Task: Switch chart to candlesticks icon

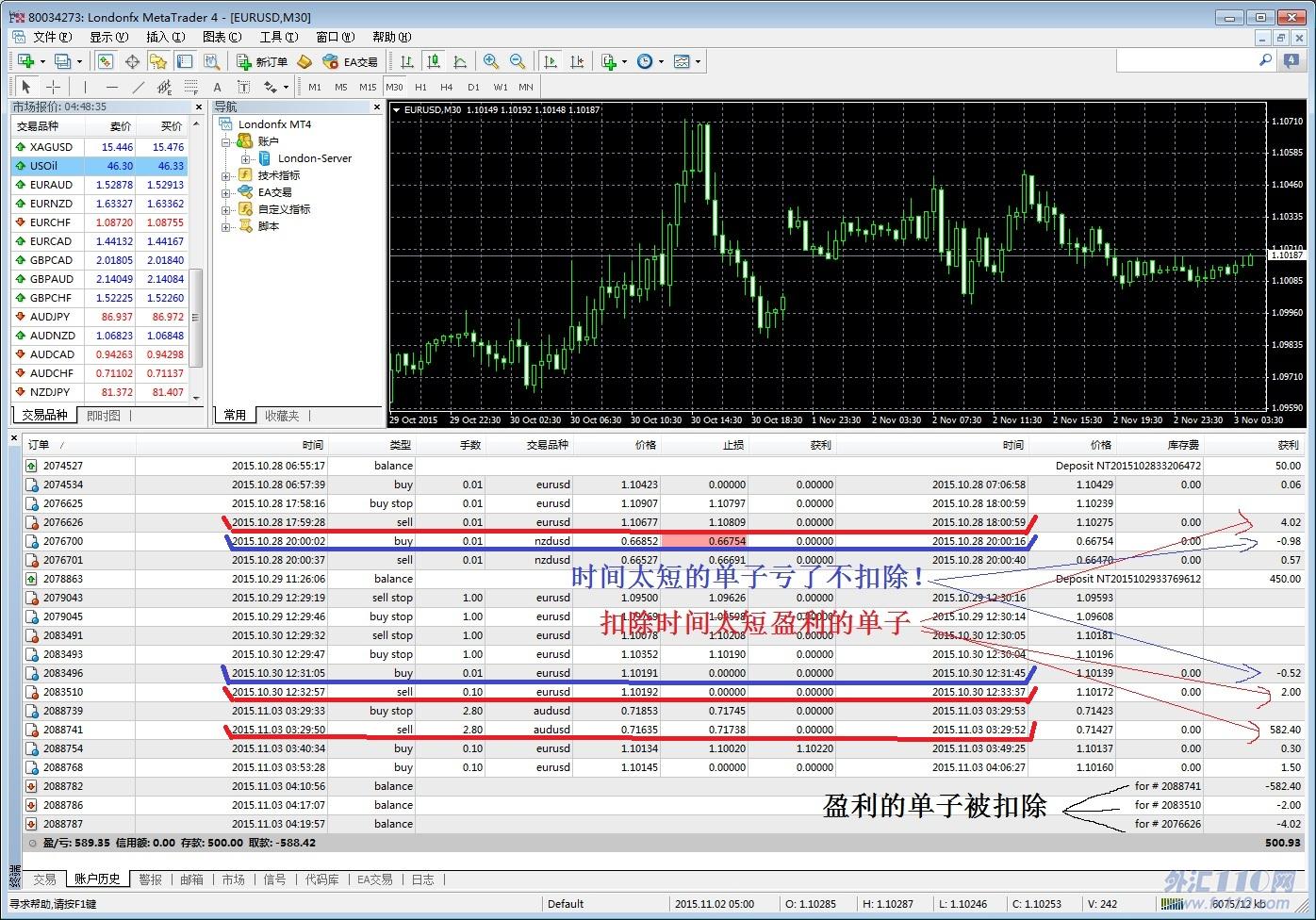Action: pyautogui.click(x=434, y=61)
